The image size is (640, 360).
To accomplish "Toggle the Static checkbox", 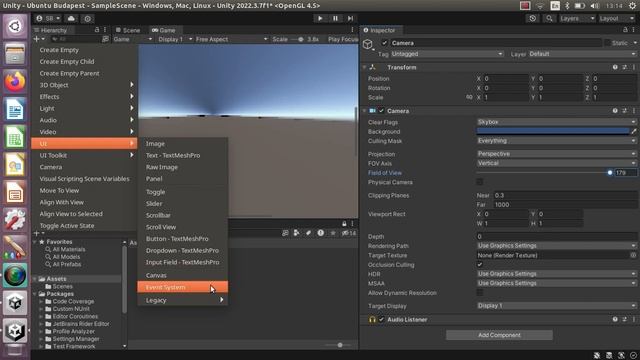I will pos(608,43).
